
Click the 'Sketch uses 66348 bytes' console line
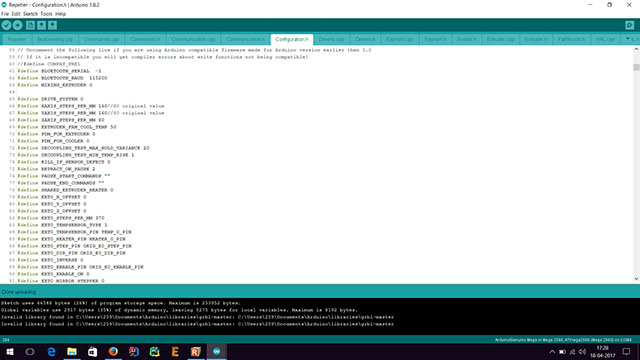[121, 303]
